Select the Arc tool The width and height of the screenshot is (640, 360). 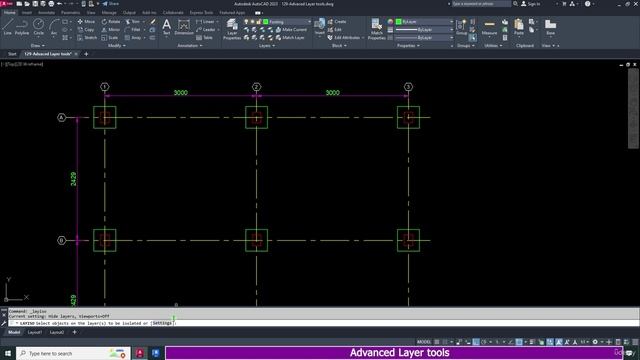pos(53,27)
